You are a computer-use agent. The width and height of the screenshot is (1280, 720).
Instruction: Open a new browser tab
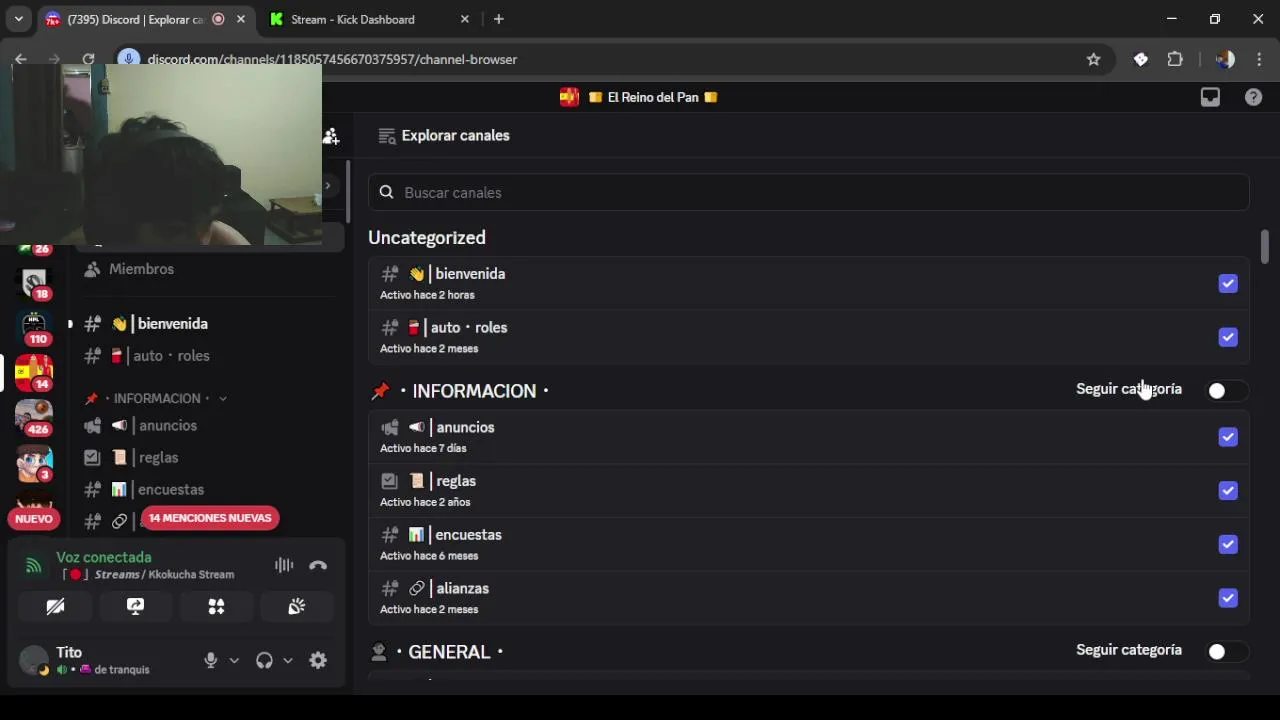[x=499, y=19]
